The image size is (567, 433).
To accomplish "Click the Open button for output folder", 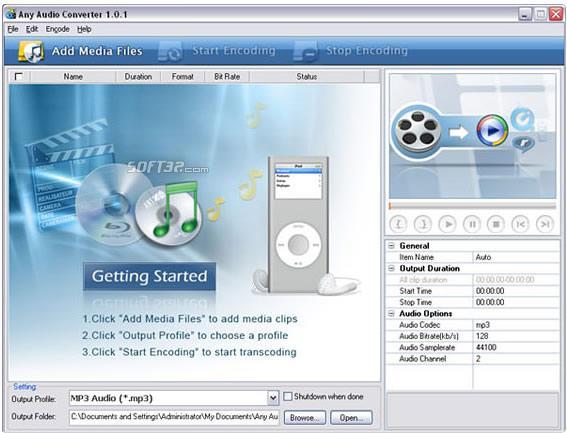I will pos(351,417).
